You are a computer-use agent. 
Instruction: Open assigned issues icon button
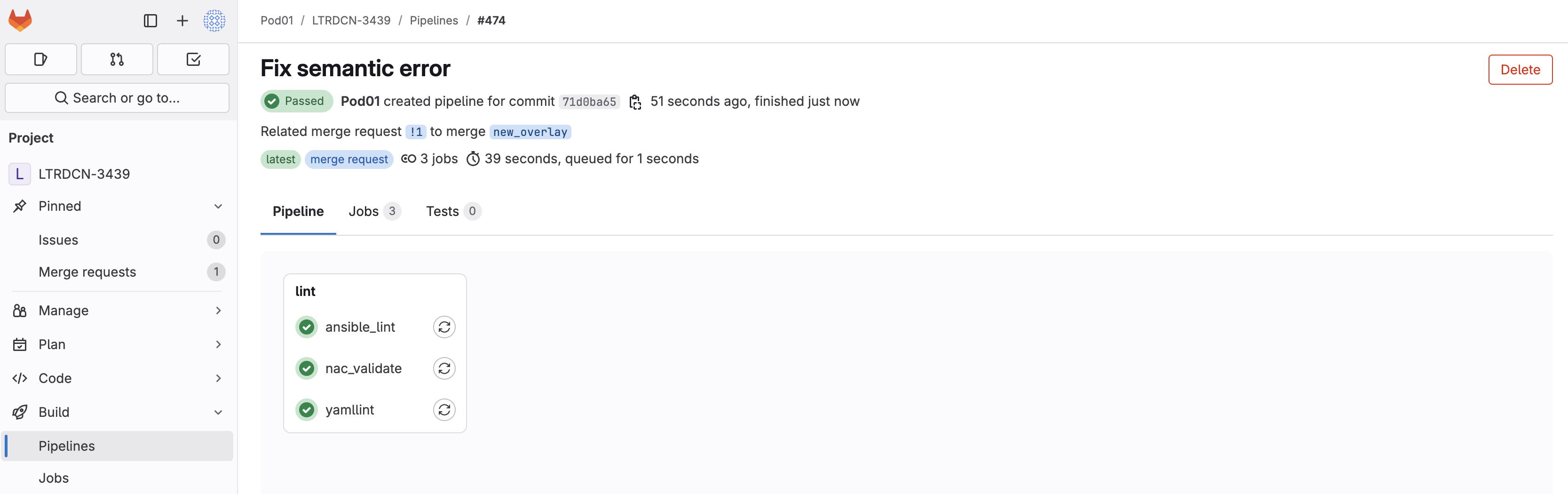click(x=41, y=59)
